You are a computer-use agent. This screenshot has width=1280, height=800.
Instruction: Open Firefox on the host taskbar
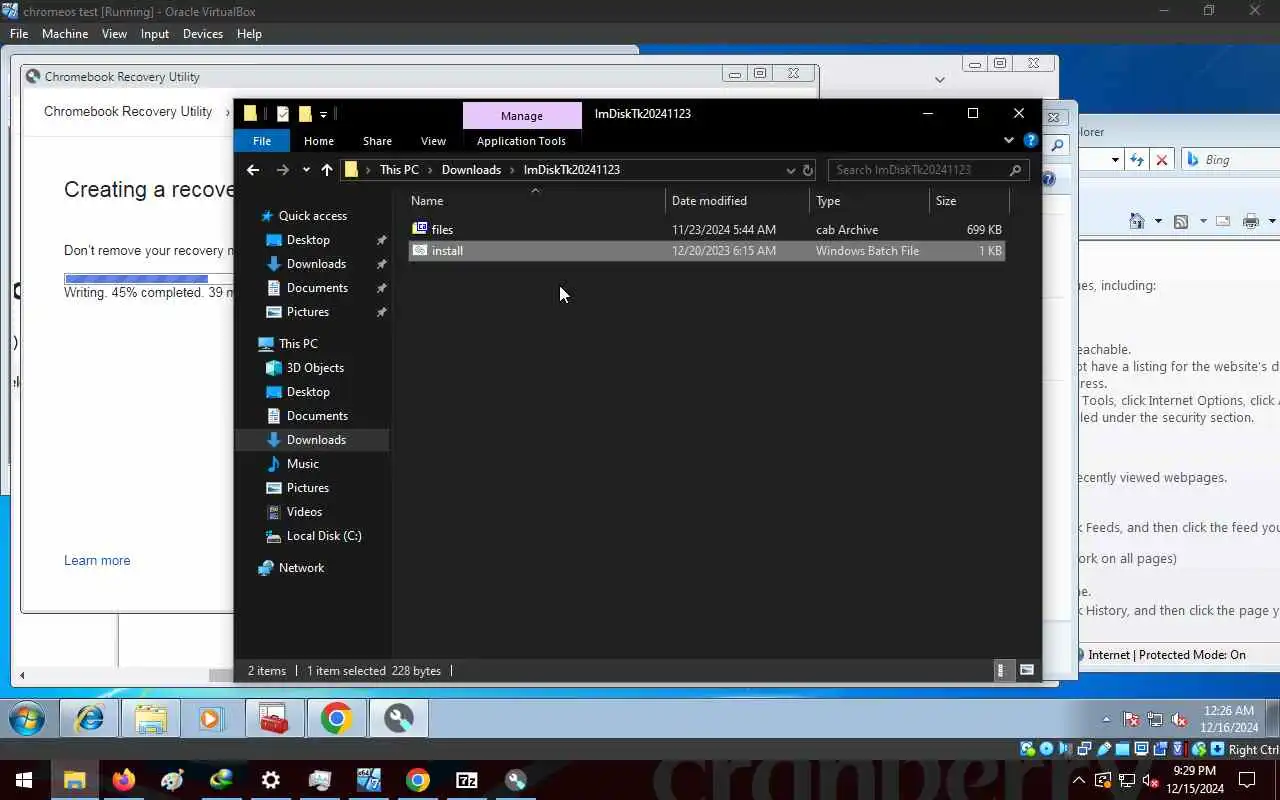click(124, 780)
